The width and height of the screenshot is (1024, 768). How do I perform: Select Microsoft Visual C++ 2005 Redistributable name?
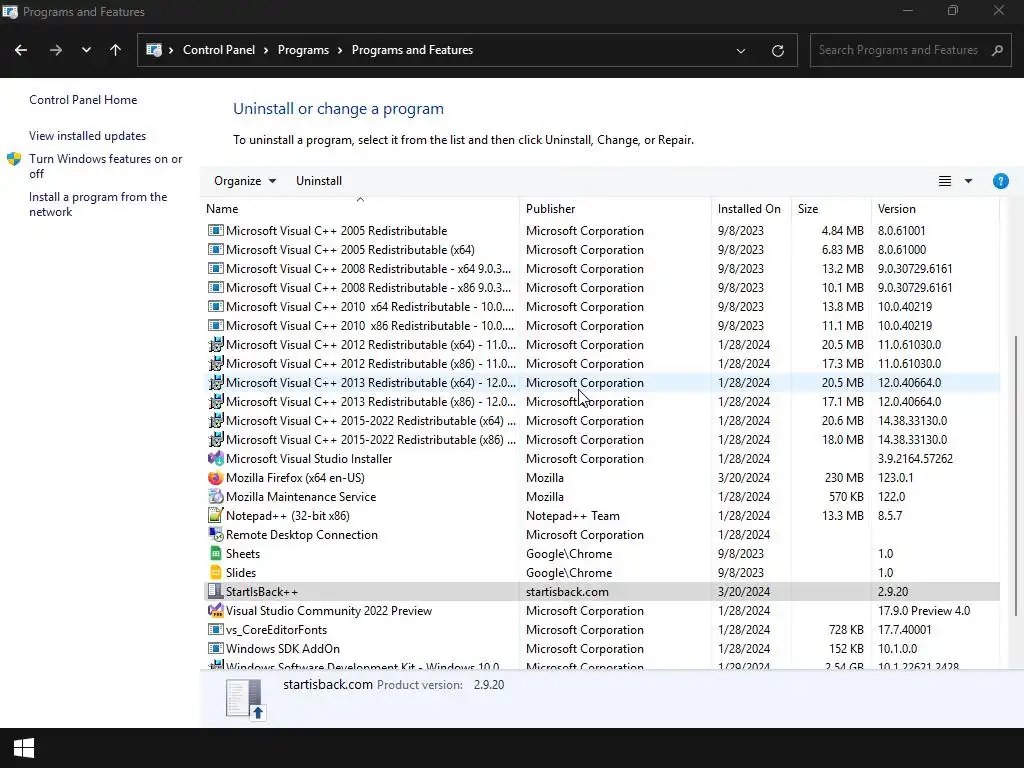coord(336,231)
